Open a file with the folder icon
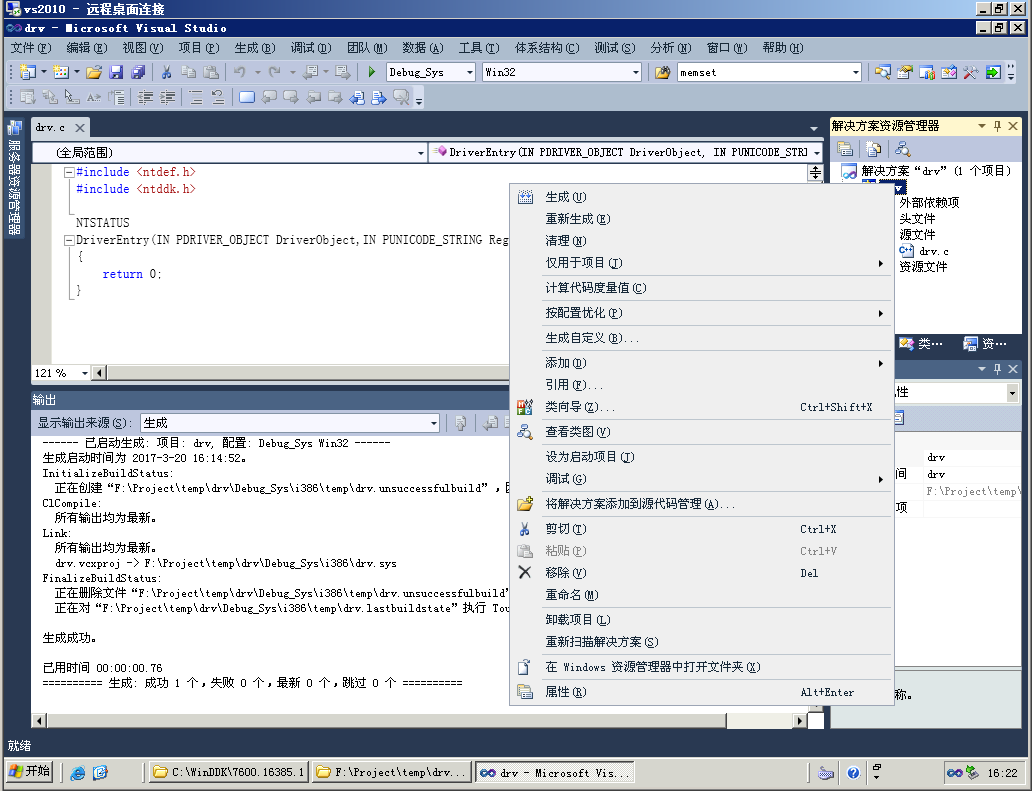1032x791 pixels. (94, 72)
